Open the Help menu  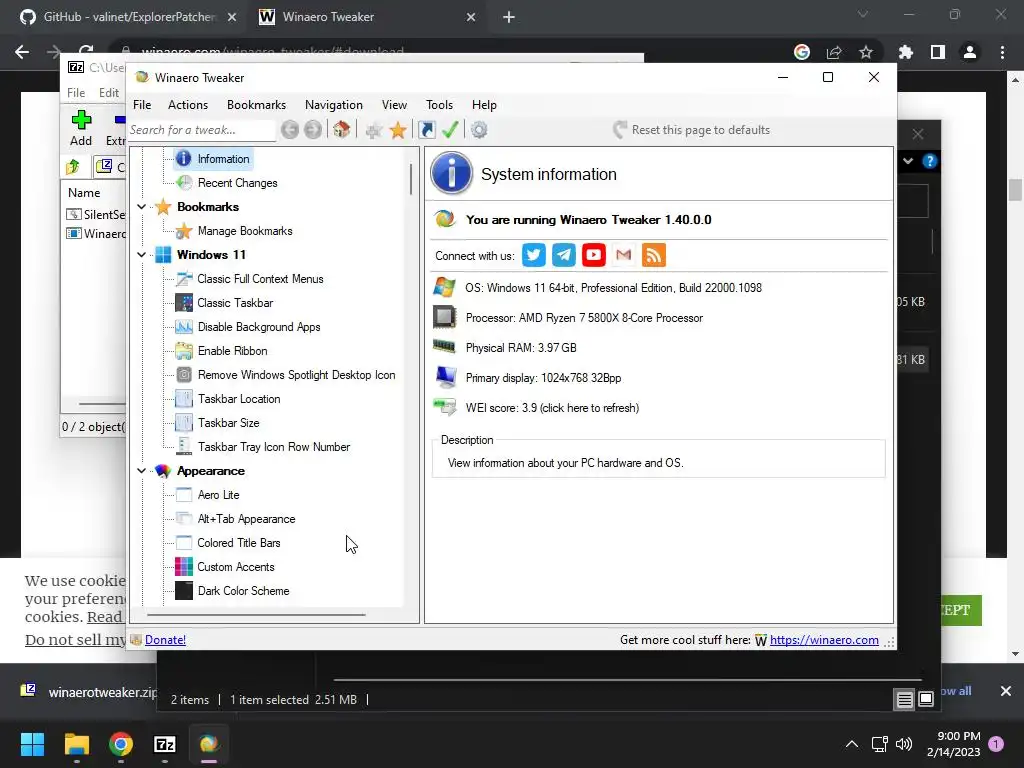pos(485,105)
